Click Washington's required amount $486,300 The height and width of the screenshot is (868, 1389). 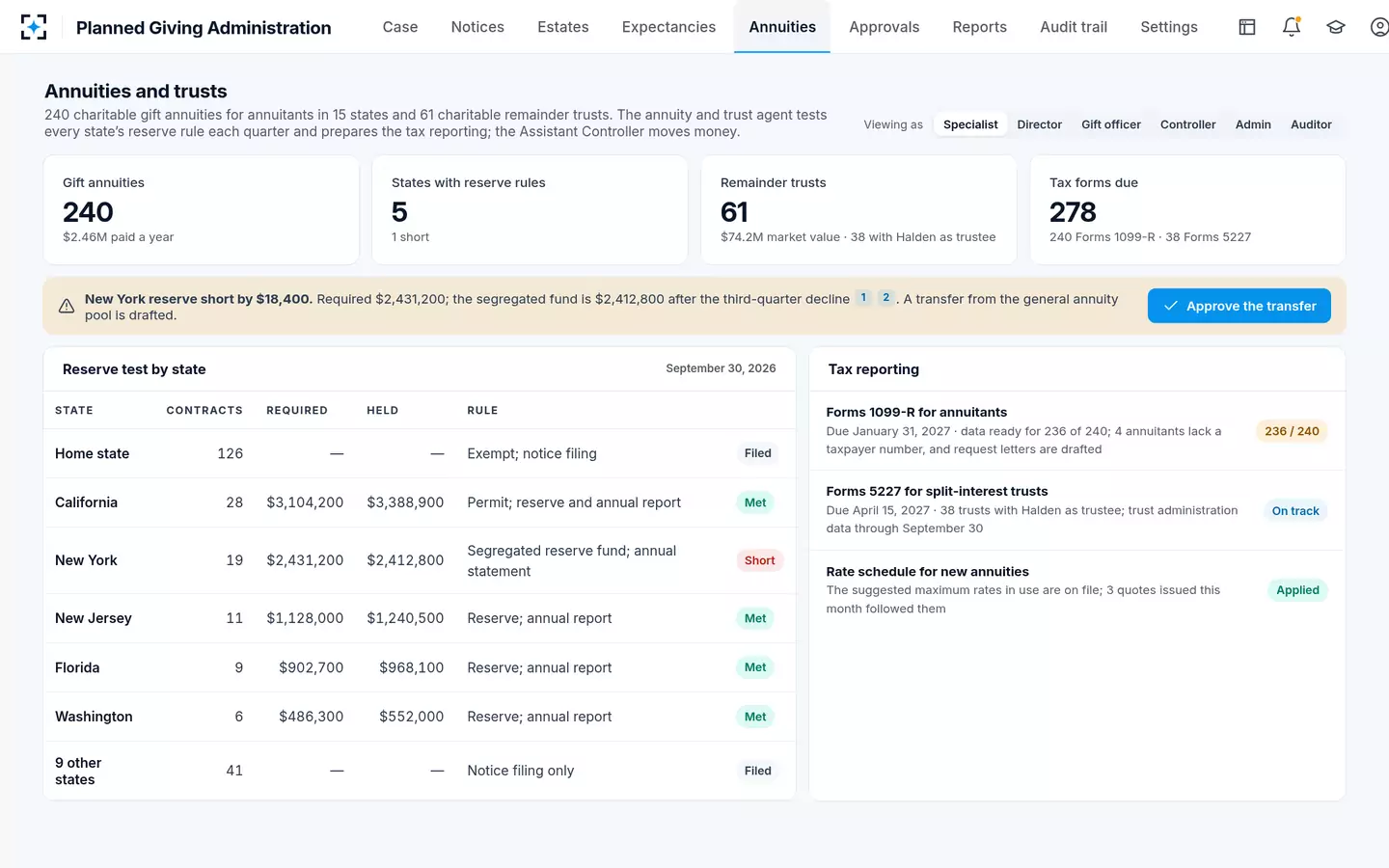click(x=311, y=717)
